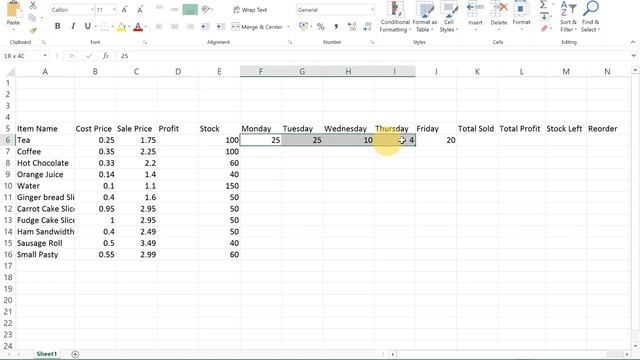Open Format as Table gallery
The image size is (640, 360).
(424, 17)
